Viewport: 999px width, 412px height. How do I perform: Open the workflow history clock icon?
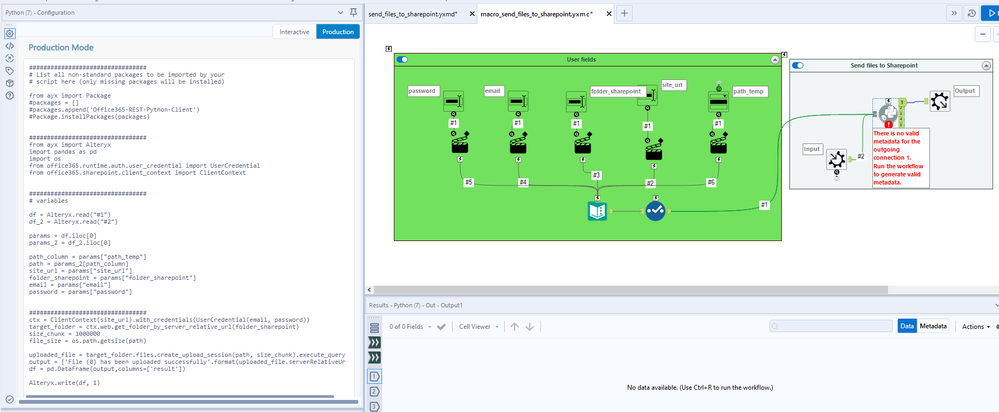971,13
